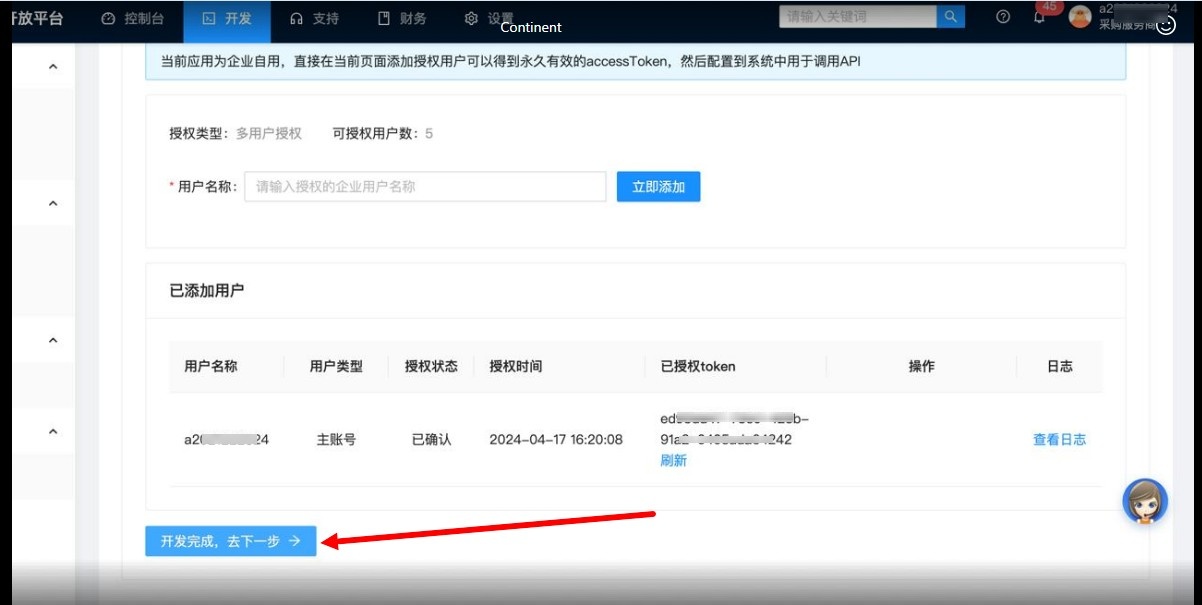Go to the 财务 finance menu
This screenshot has height=605, width=1202.
coord(402,18)
